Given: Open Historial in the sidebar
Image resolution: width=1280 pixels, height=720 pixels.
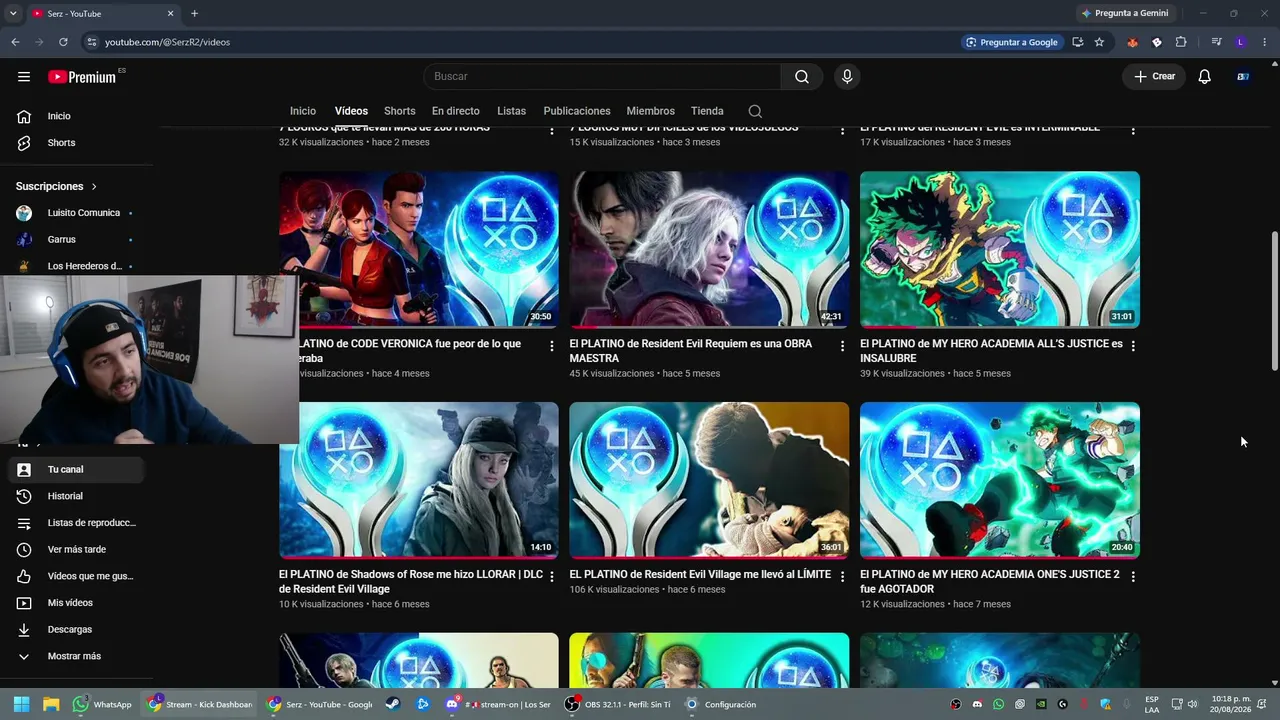Looking at the screenshot, I should click(x=75, y=496).
